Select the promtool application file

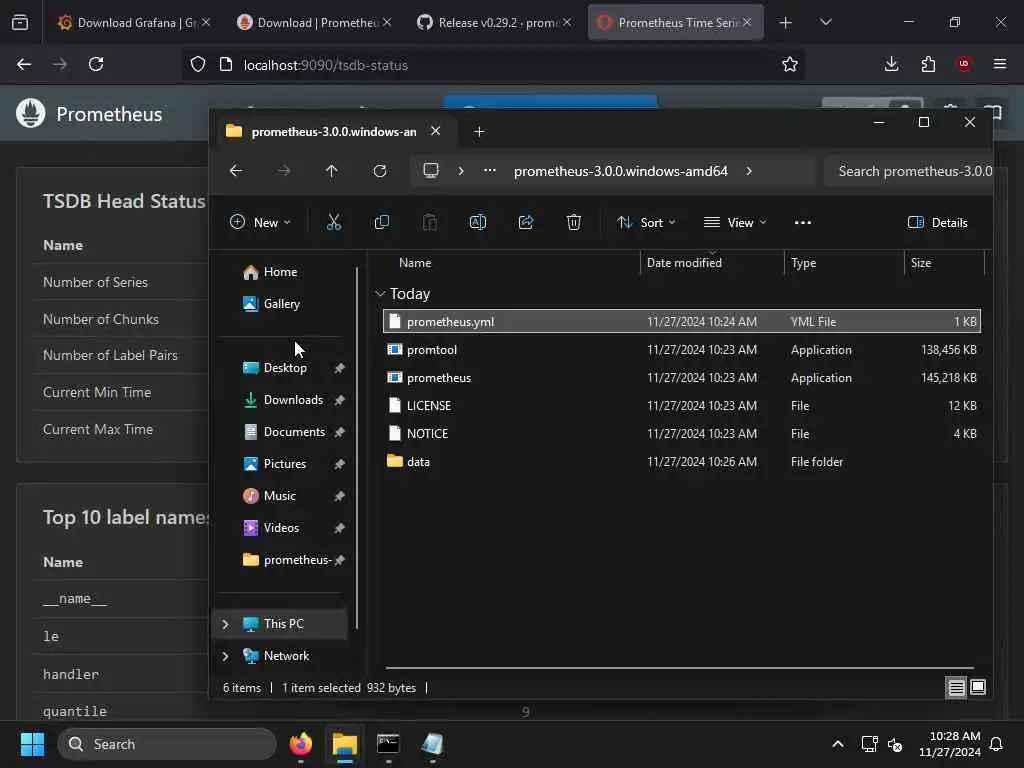[x=682, y=349]
